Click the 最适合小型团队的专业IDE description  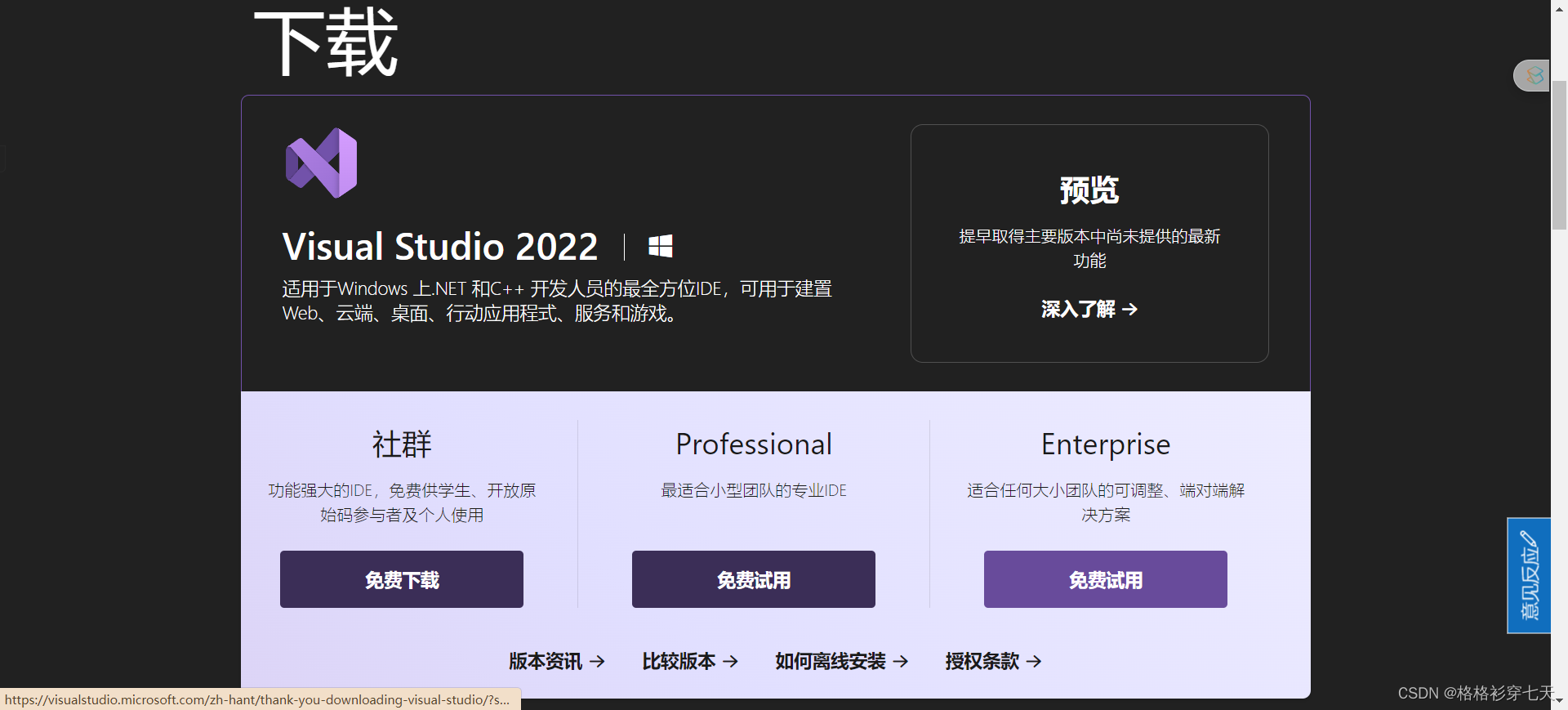click(x=754, y=490)
